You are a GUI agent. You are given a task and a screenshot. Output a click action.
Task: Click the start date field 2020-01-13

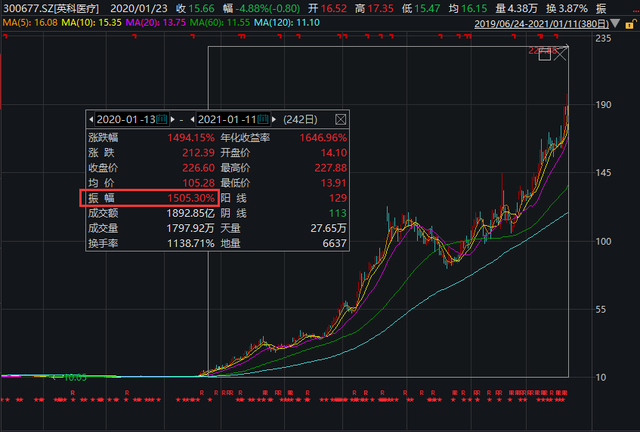(x=125, y=119)
